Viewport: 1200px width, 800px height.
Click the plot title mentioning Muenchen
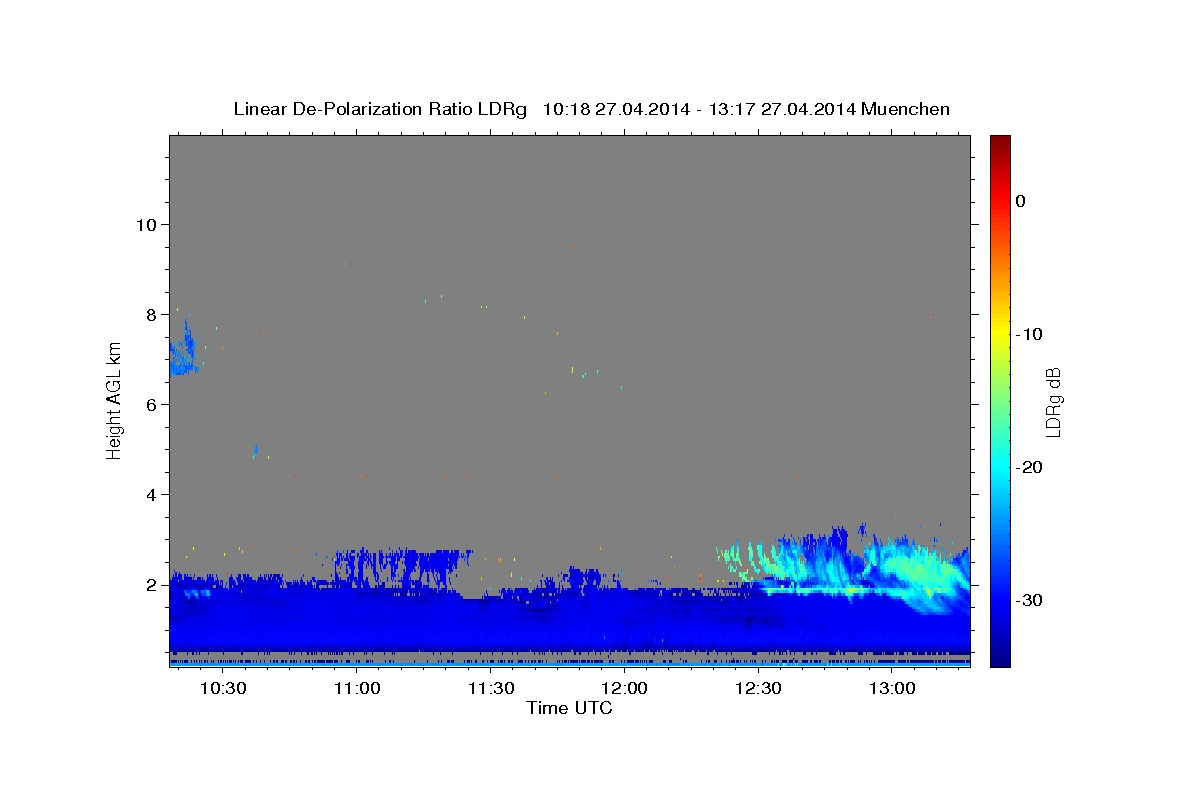point(591,109)
